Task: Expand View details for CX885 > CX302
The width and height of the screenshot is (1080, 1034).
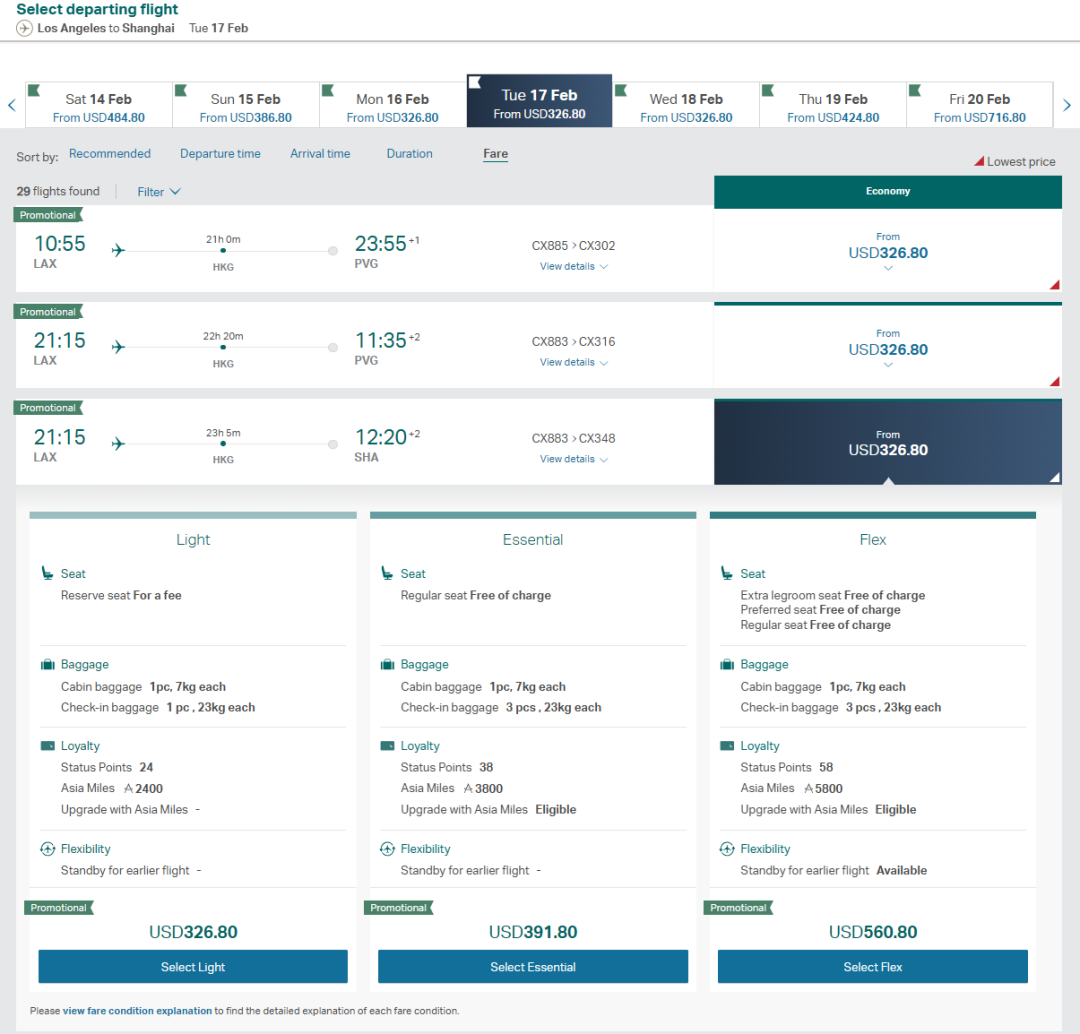Action: click(573, 267)
